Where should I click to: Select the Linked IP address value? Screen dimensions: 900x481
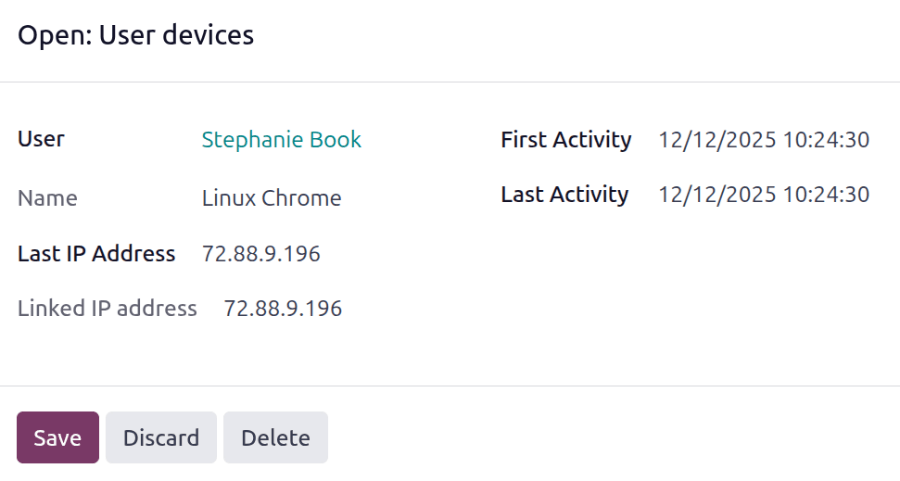coord(283,308)
